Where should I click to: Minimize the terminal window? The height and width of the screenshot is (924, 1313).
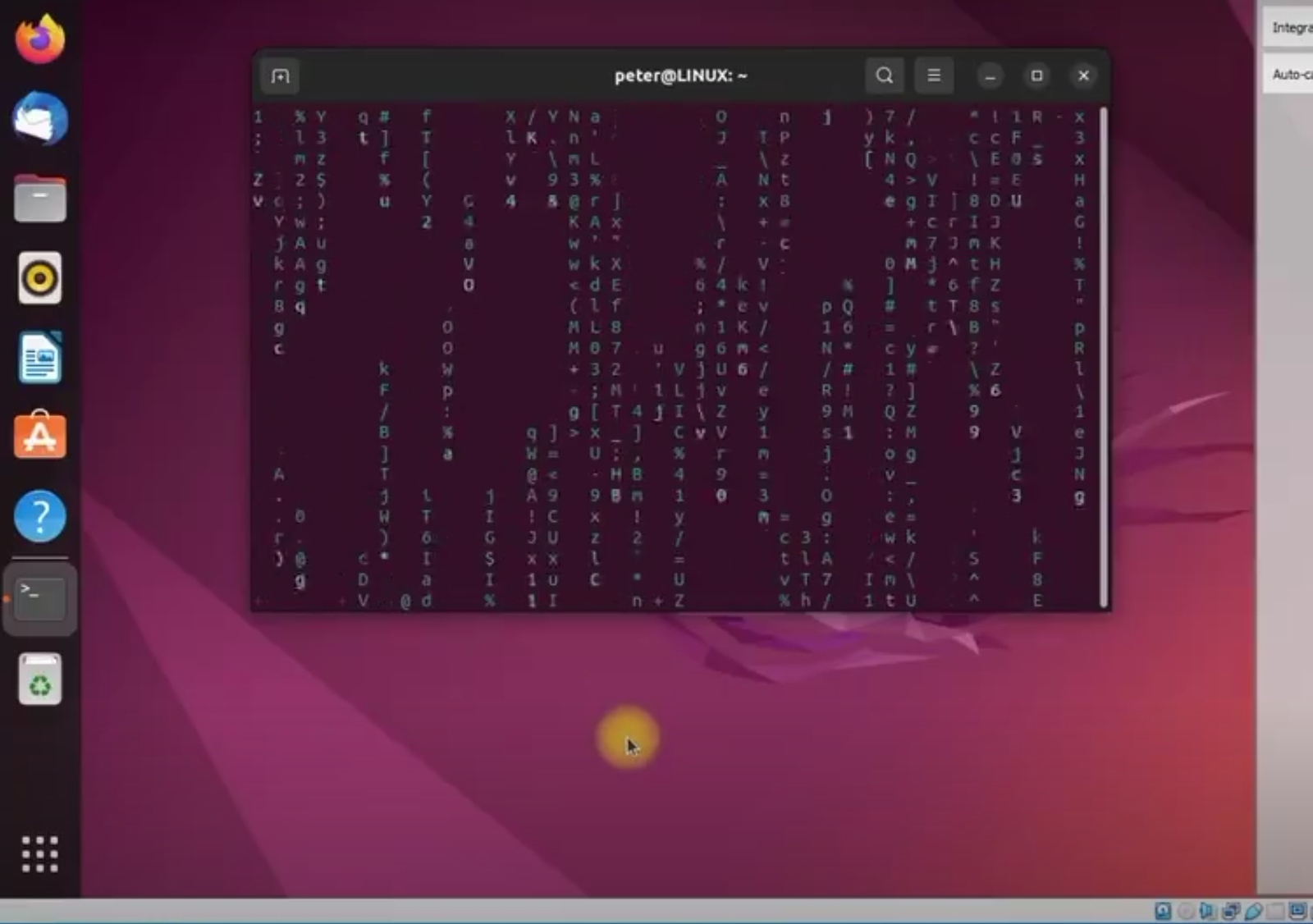point(990,75)
